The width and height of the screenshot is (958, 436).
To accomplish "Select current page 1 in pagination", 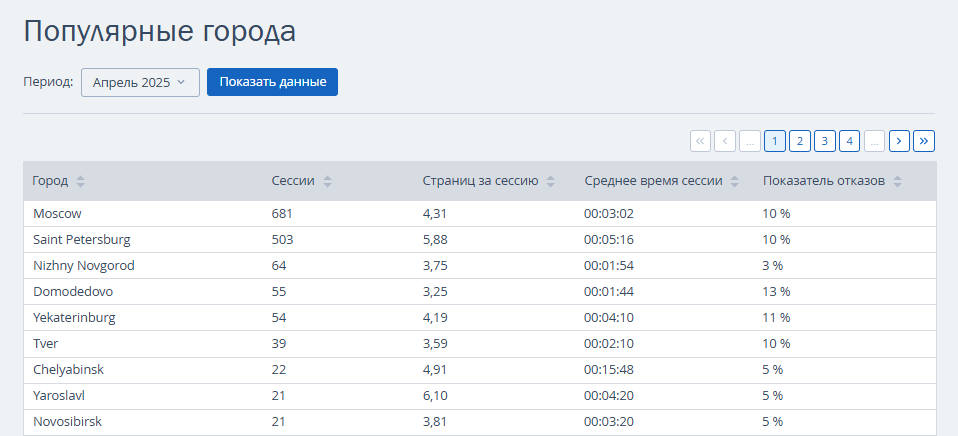I will 775,141.
